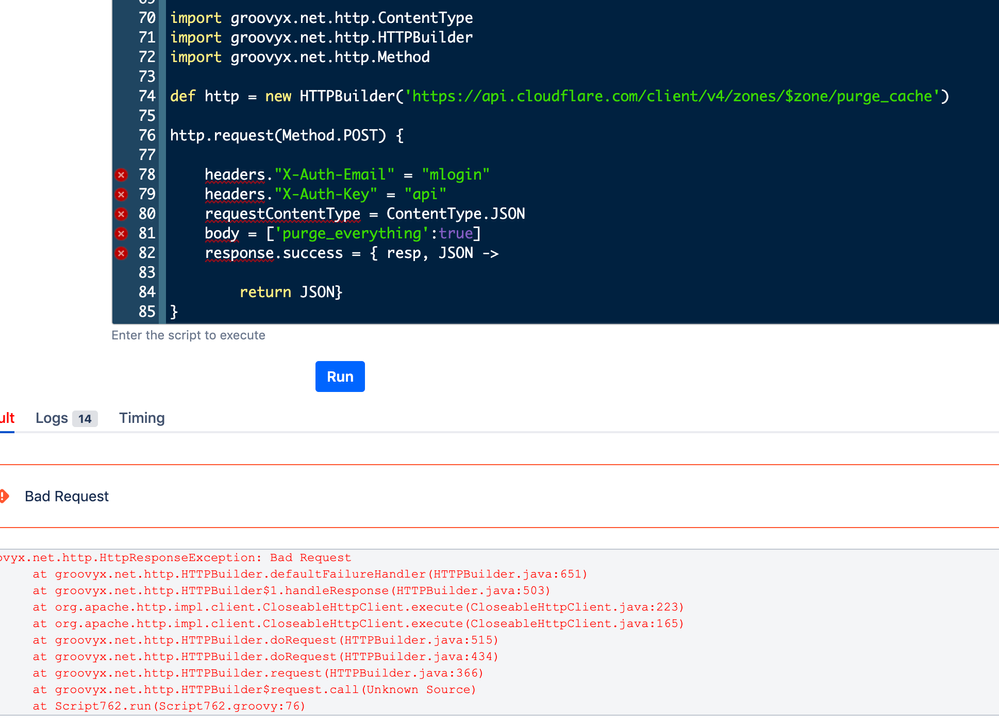Viewport: 999px width, 719px height.
Task: Click the error marker on line 82
Action: (x=121, y=253)
